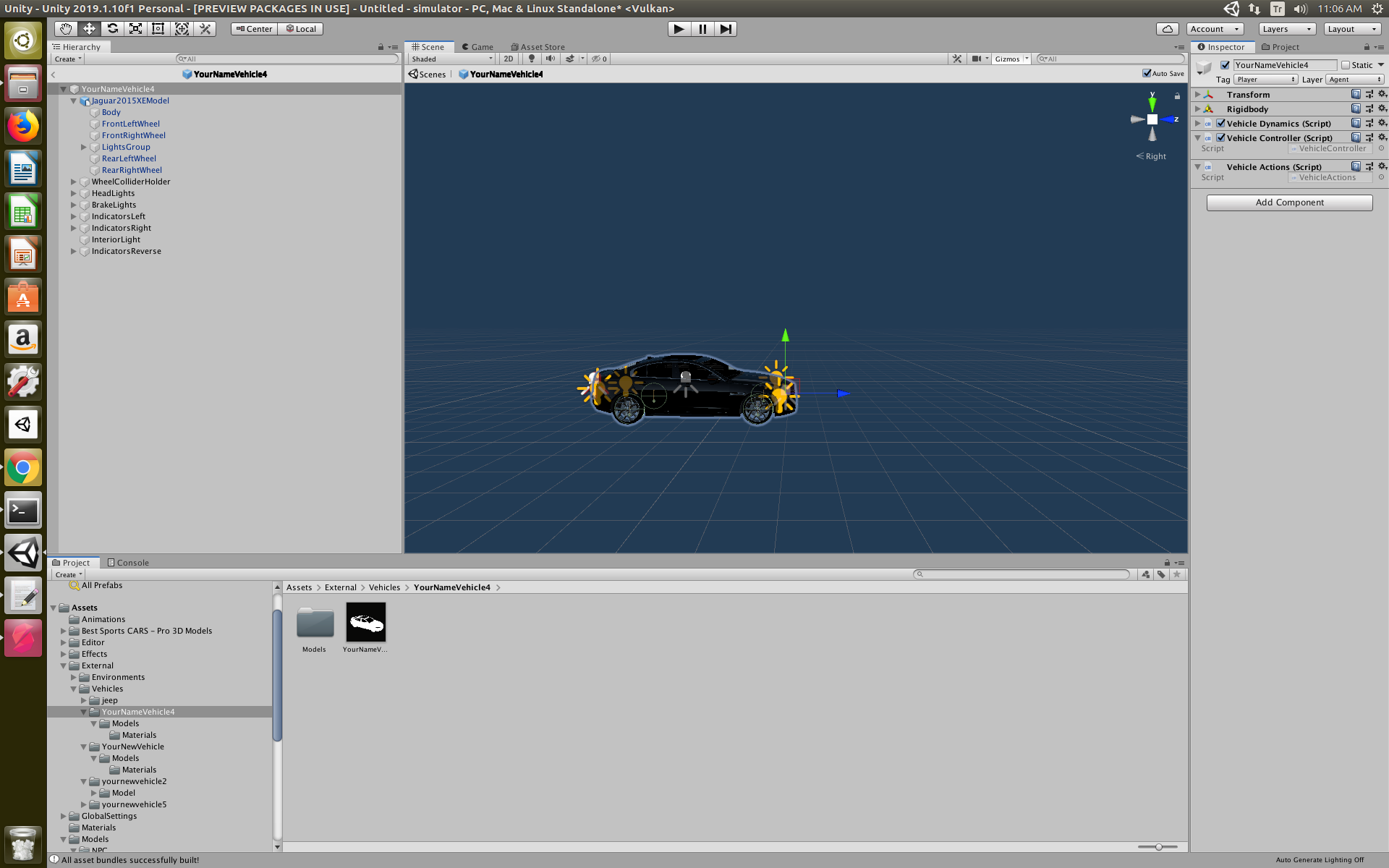The image size is (1389, 868).
Task: Search by label in Project panel
Action: (1161, 574)
